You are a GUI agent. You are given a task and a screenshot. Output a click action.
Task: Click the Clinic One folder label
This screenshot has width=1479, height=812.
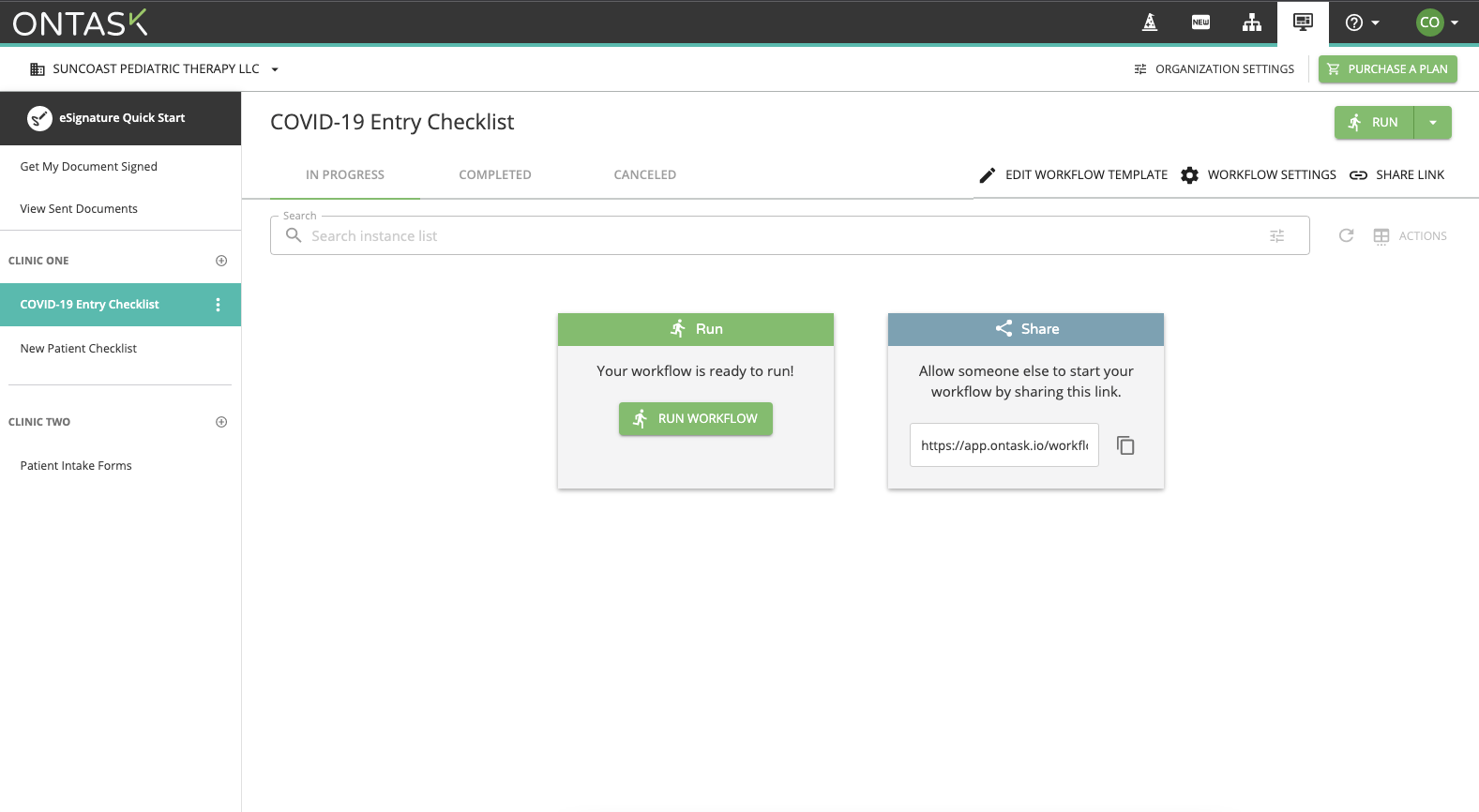[x=38, y=261]
